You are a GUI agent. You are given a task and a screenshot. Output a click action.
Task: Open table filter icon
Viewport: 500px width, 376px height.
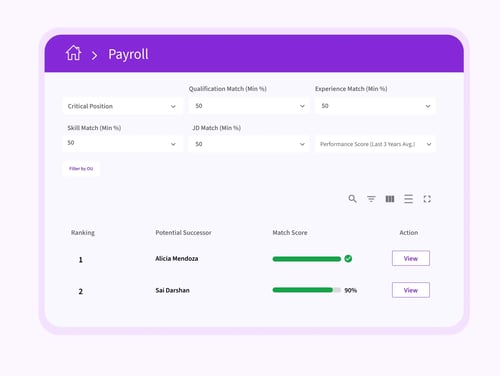click(371, 199)
